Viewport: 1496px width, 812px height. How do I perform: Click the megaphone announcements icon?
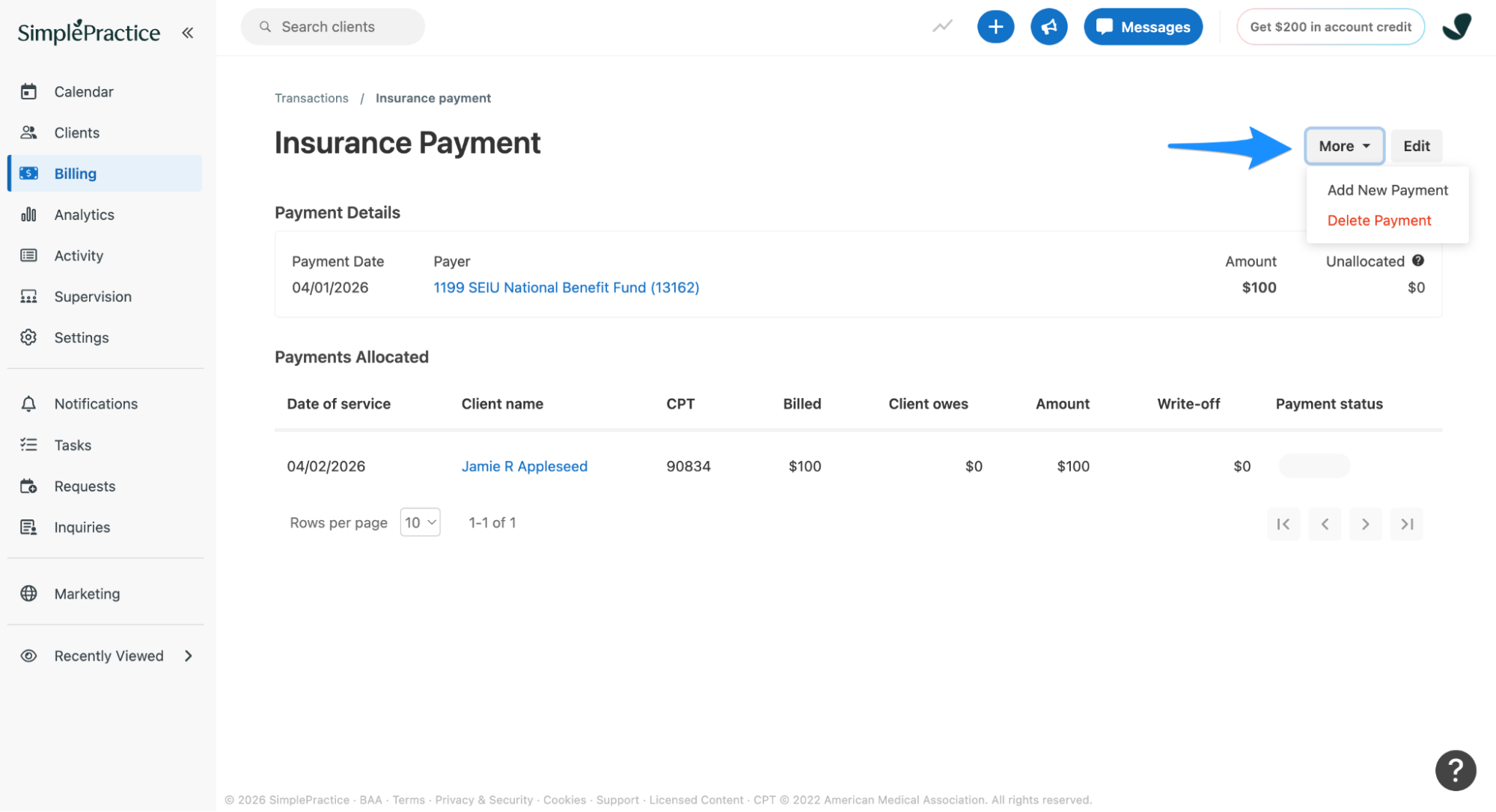tap(1048, 27)
